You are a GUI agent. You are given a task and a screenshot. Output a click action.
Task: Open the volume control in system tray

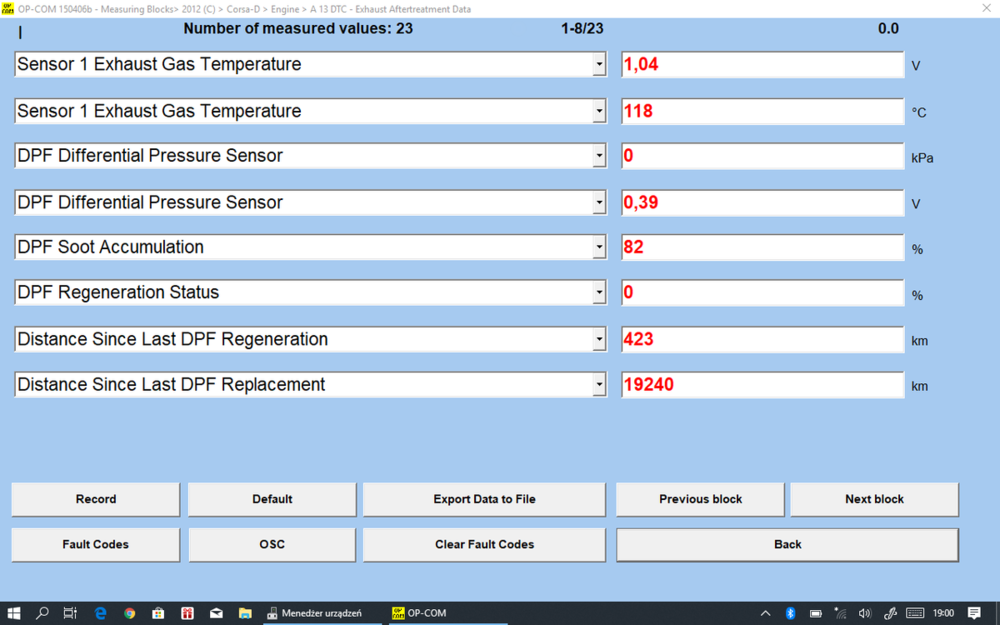point(864,612)
